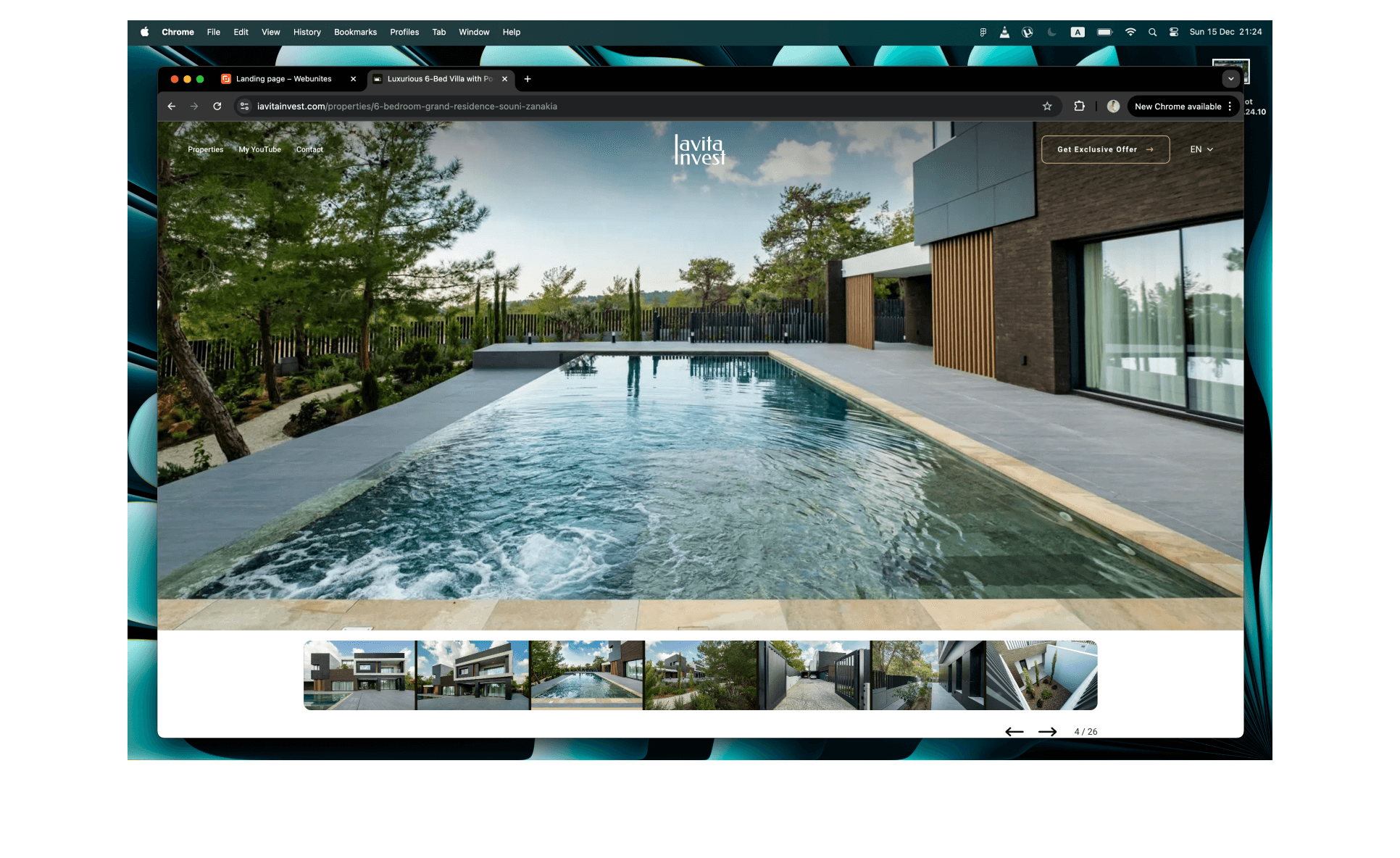This screenshot has height=858, width=1400.
Task: Open the History browser menu item
Action: [x=305, y=32]
